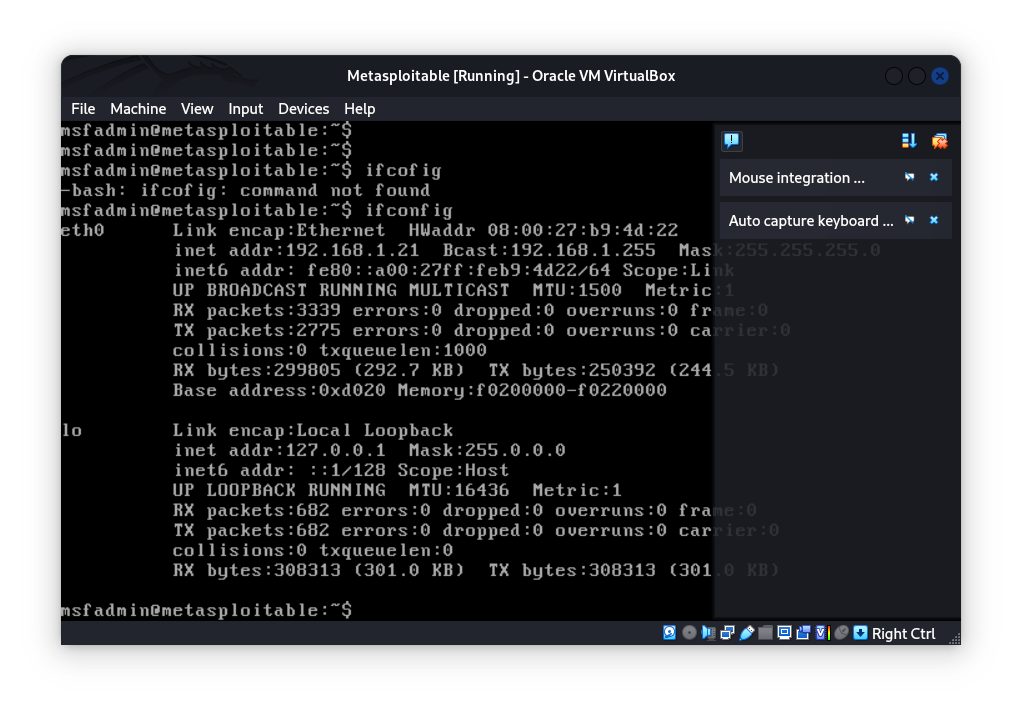Click the disable icon for Auto capture keyboard notification
This screenshot has height=712, width=1022.
click(909, 220)
